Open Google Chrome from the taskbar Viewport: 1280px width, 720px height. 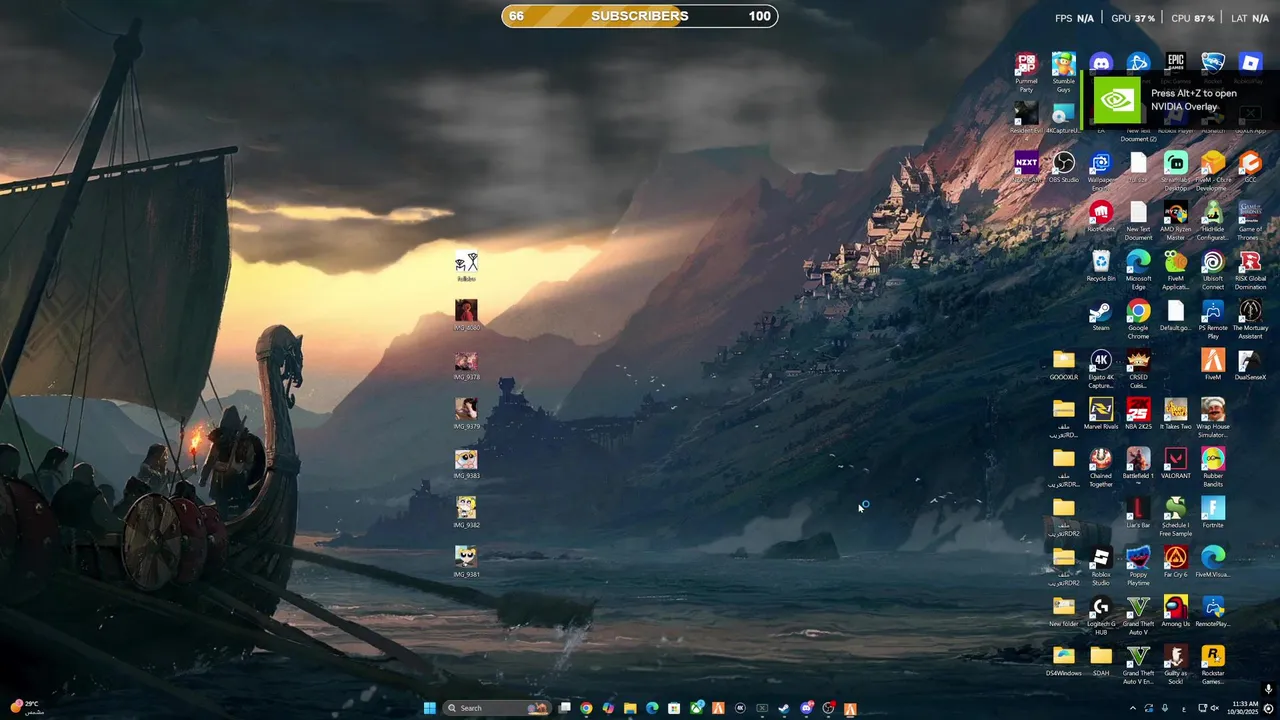point(586,708)
